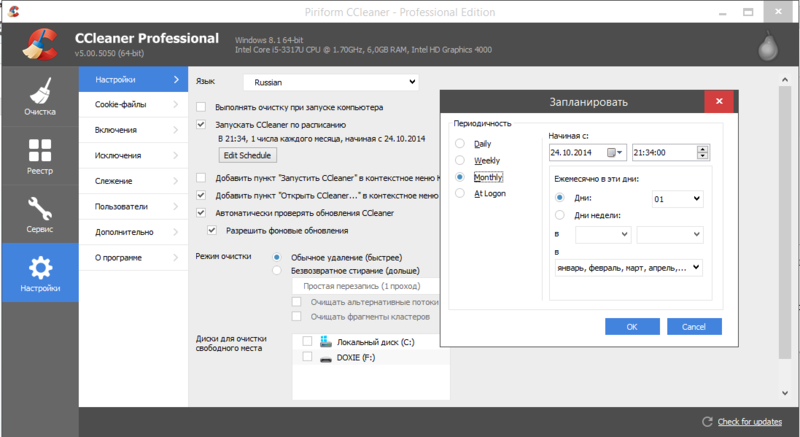Open the Исключения settings page

[134, 156]
